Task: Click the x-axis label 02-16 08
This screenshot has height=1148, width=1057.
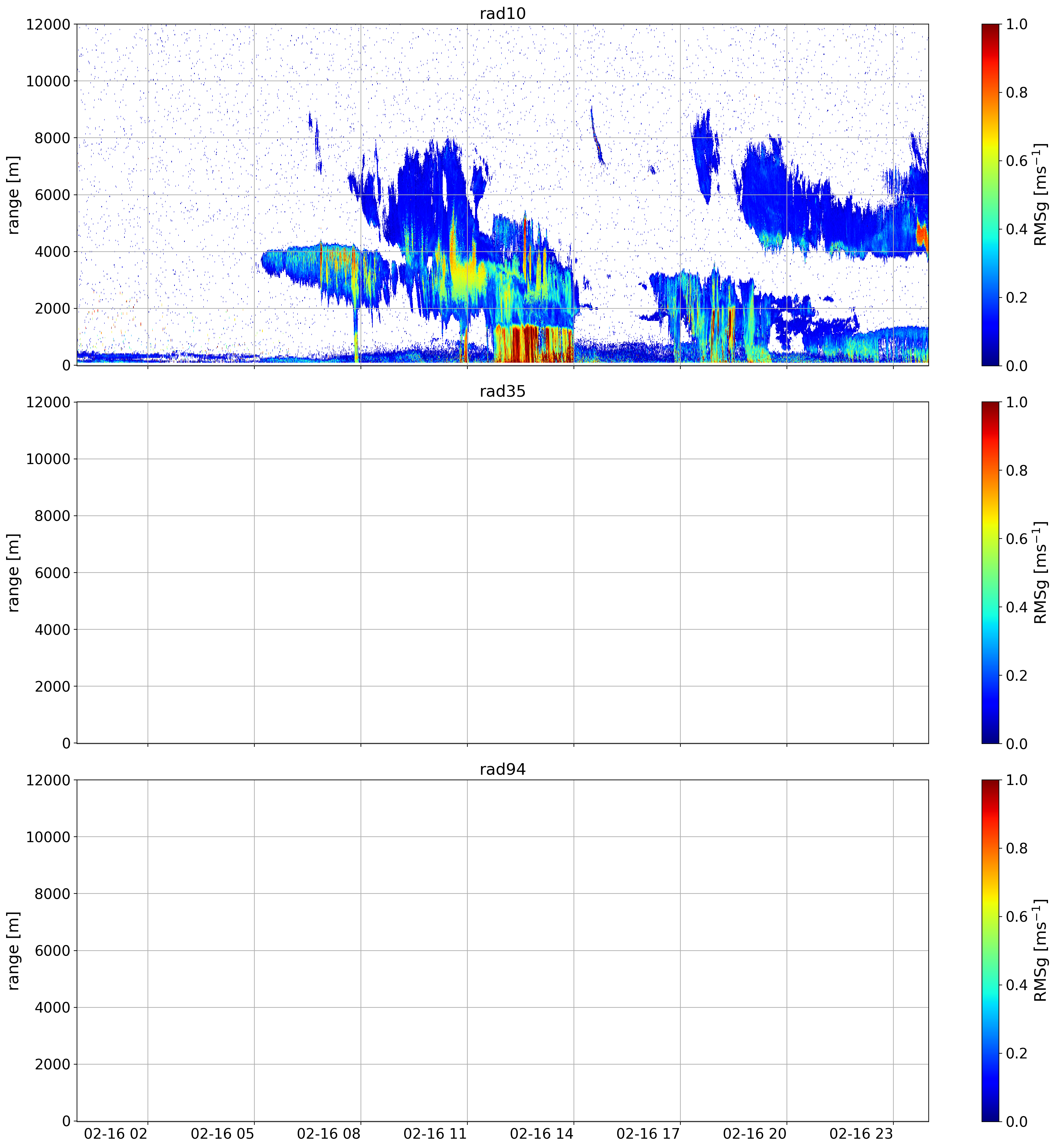Action: 328,1134
